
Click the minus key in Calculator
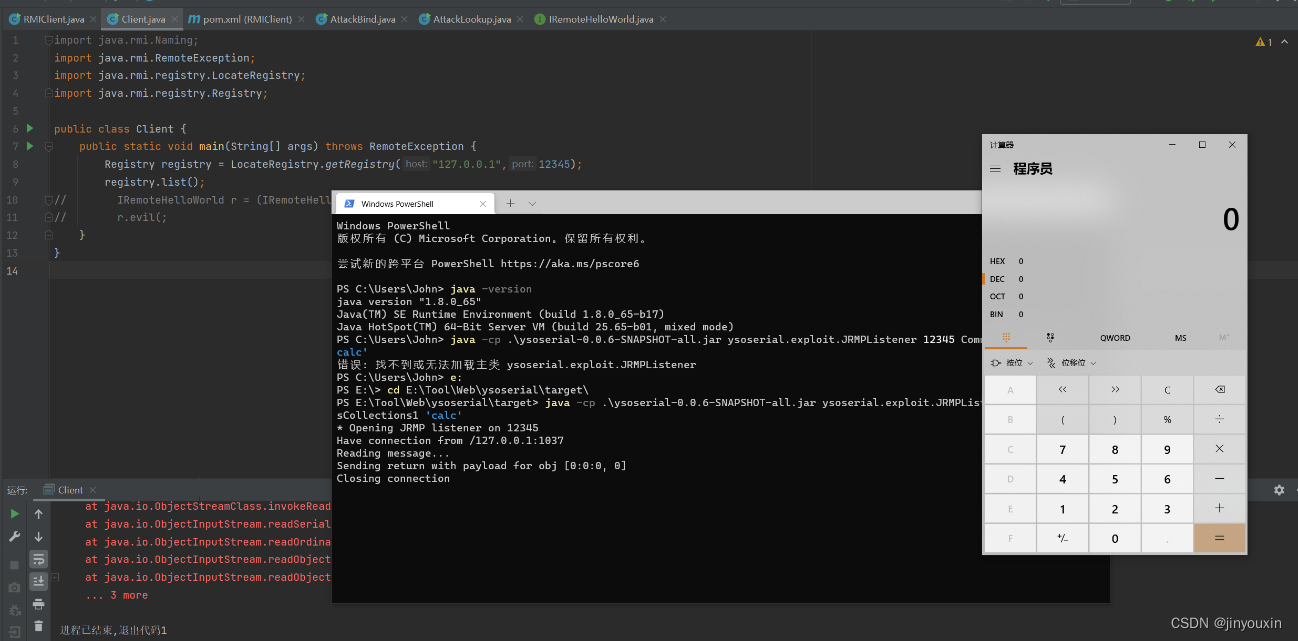coord(1219,479)
